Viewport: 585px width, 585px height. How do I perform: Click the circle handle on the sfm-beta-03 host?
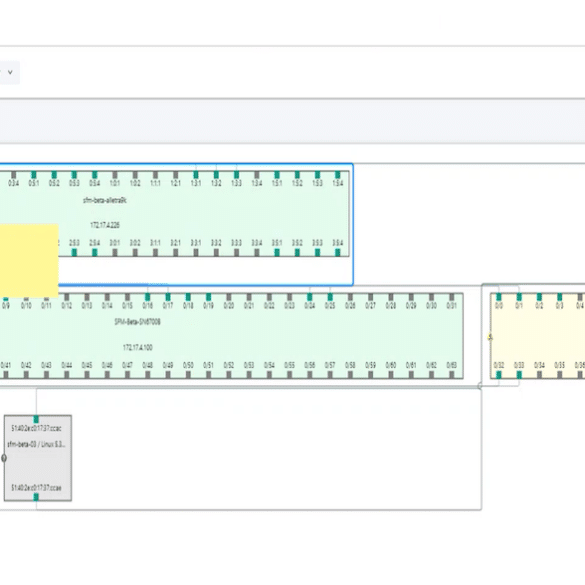point(4,458)
